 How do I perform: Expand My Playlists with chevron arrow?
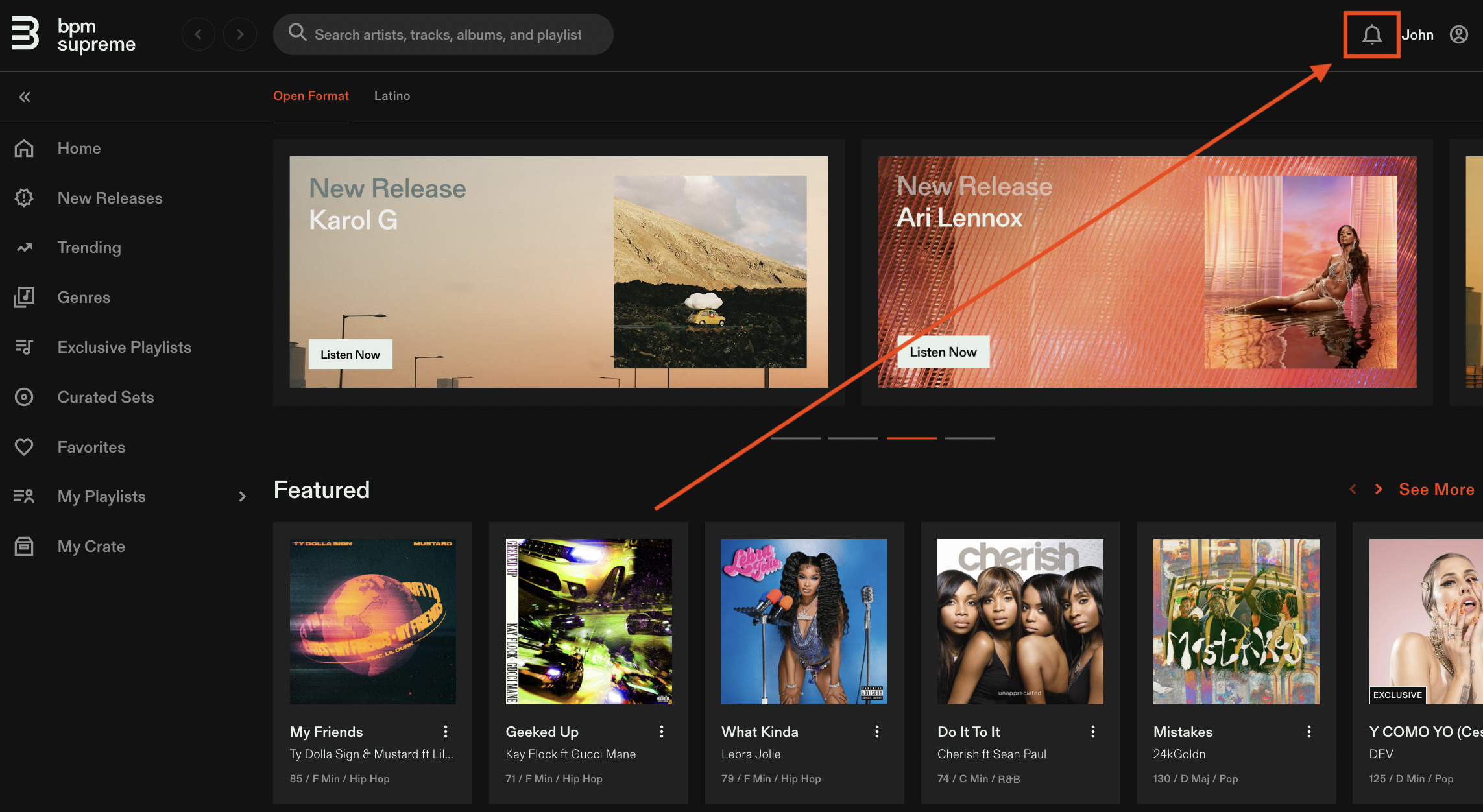pyautogui.click(x=242, y=496)
